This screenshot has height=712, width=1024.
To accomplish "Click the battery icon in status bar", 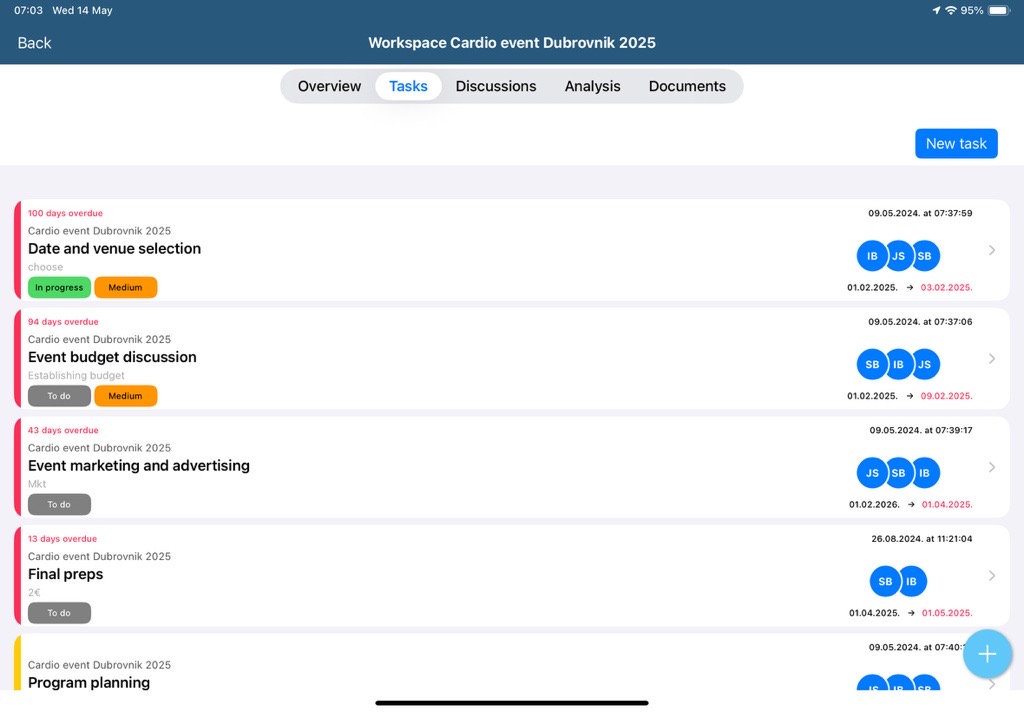I will coord(999,10).
